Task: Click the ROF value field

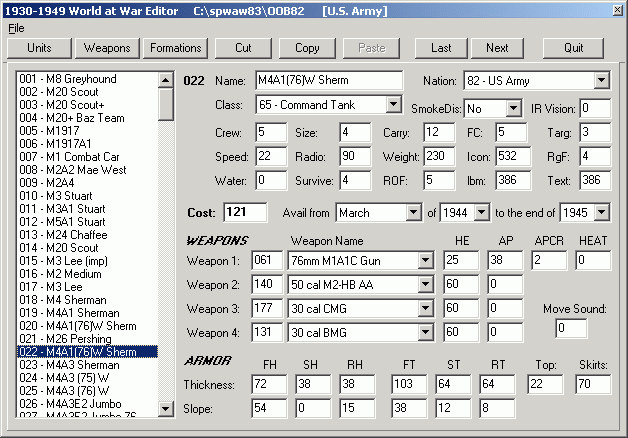Action: [439, 181]
